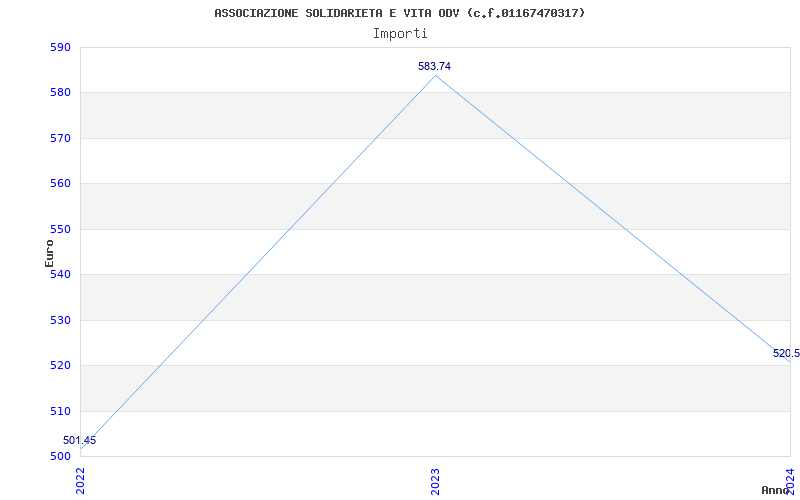Click the 2024 x-axis label
Screen dimensions: 800x500
tap(790, 481)
